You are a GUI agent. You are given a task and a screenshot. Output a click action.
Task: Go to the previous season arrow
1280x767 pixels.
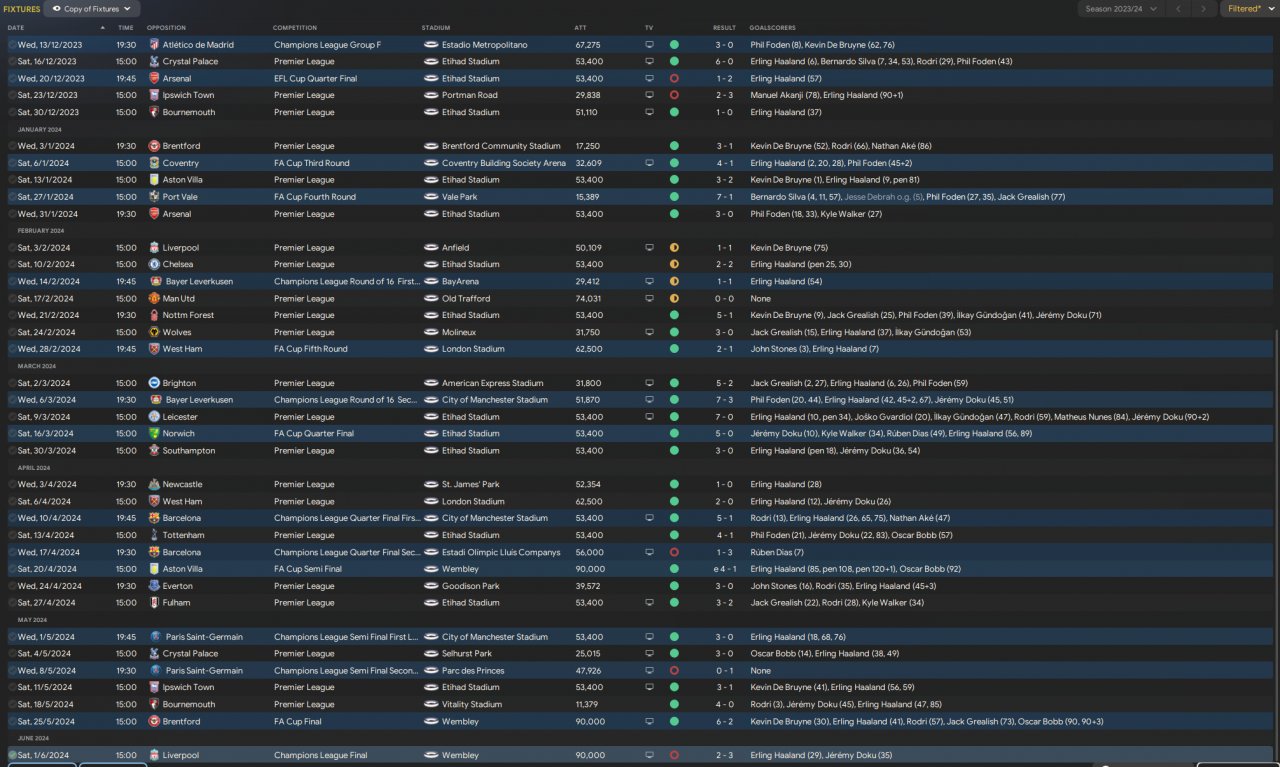pos(1178,9)
